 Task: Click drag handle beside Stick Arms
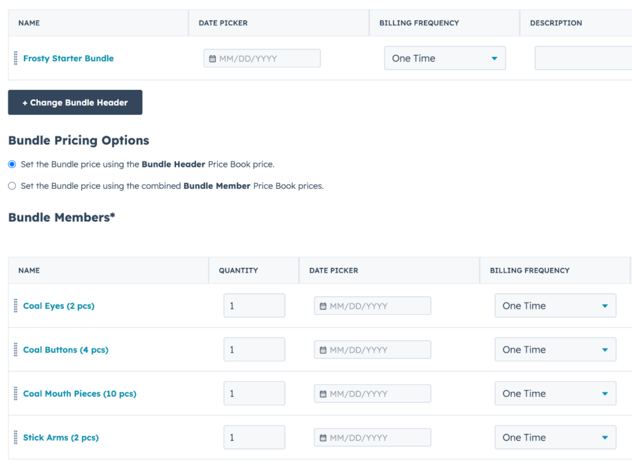(15, 438)
